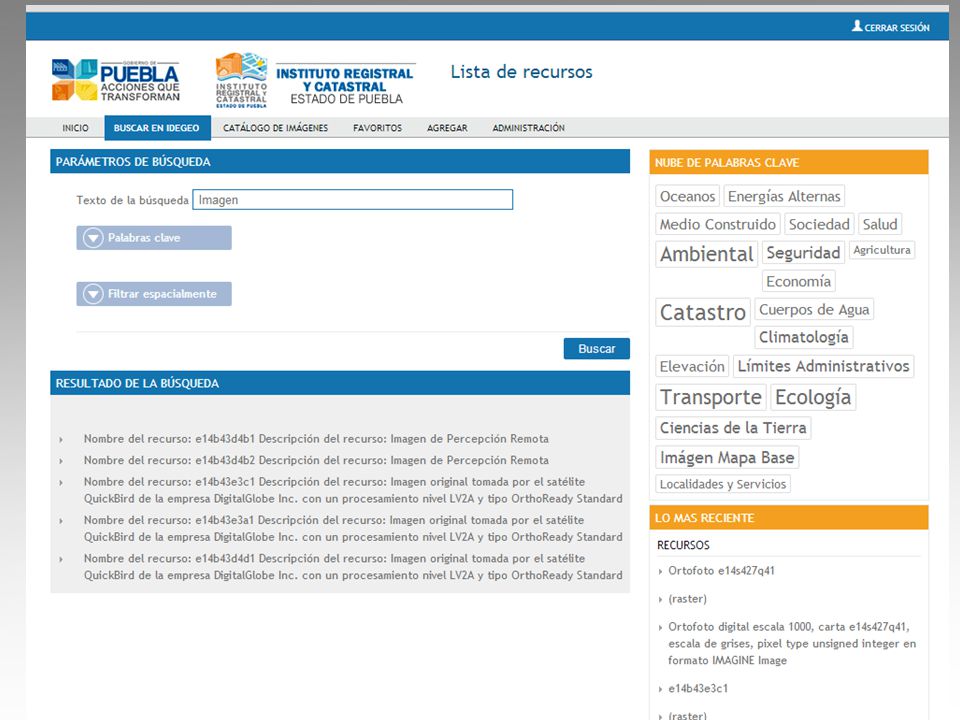This screenshot has height=720, width=960.
Task: Select the Buscar en IDEGEO tab
Action: click(157, 128)
